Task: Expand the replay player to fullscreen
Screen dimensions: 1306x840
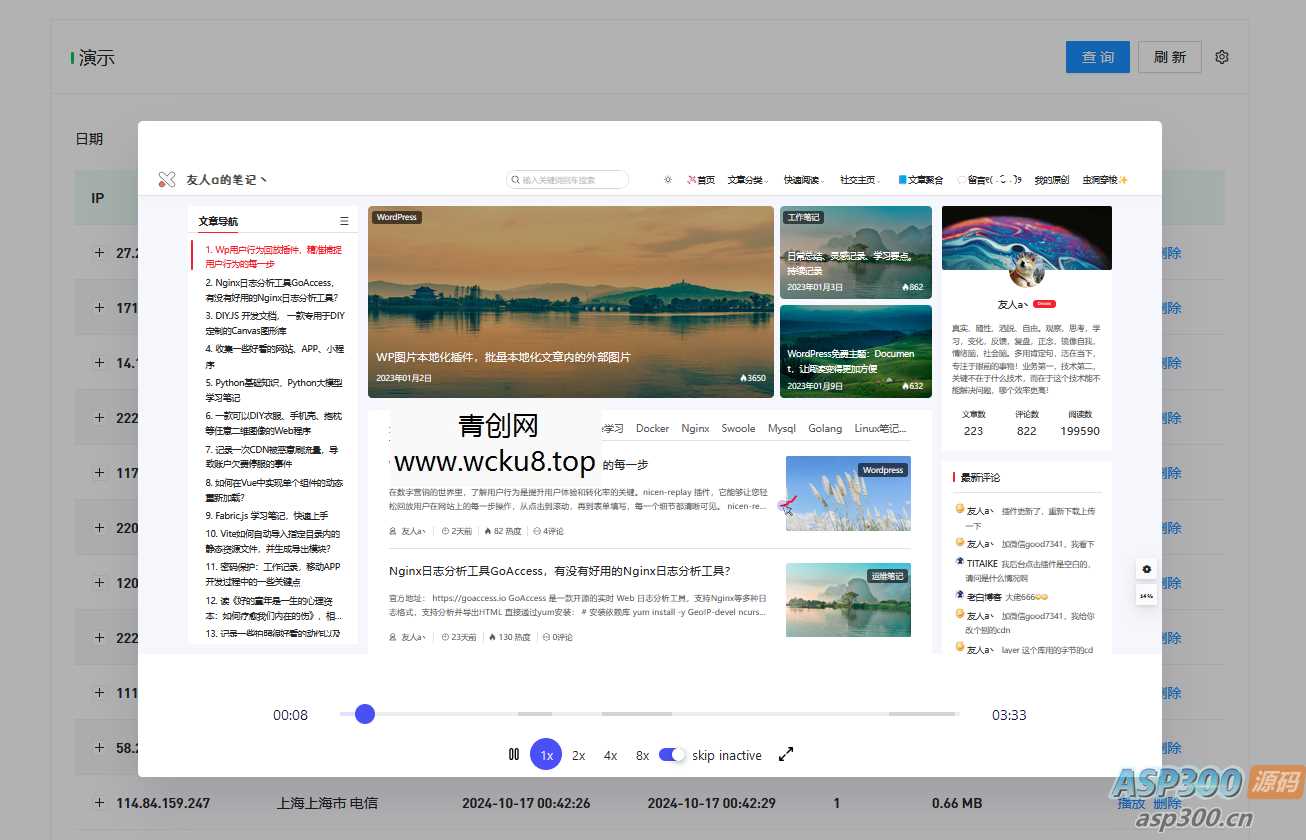Action: [x=785, y=754]
